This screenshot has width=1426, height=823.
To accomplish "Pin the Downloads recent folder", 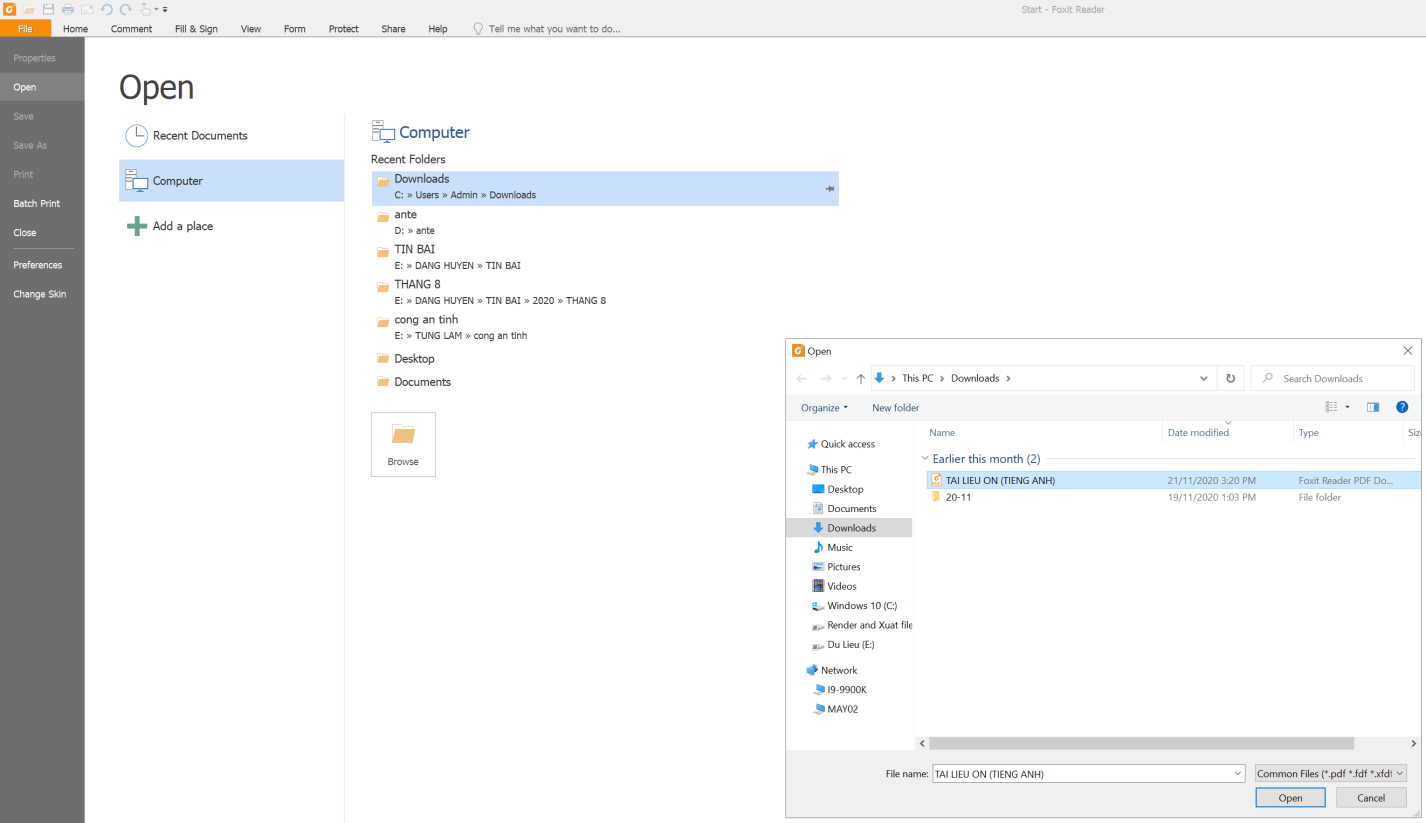I will (830, 188).
